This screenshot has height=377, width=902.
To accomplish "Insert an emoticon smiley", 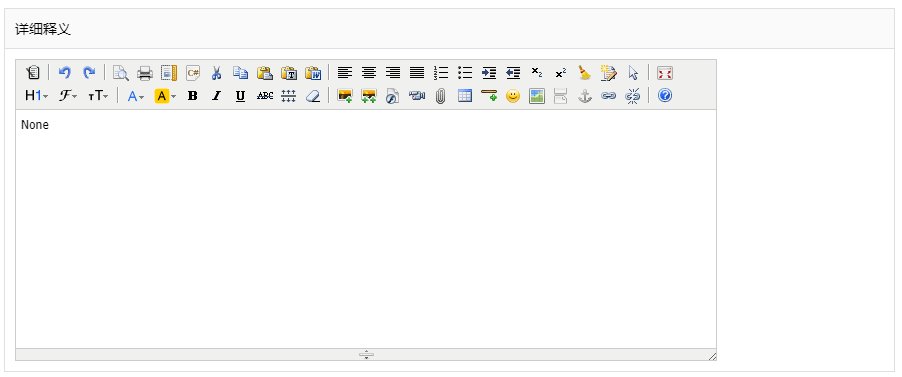I will tap(513, 96).
